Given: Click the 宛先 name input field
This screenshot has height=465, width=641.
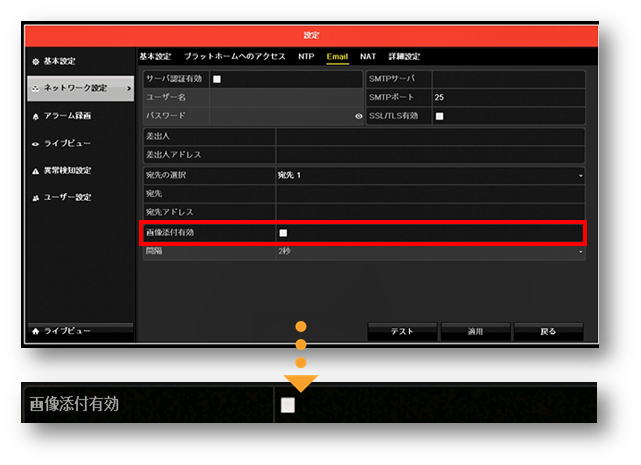Looking at the screenshot, I should pos(430,193).
